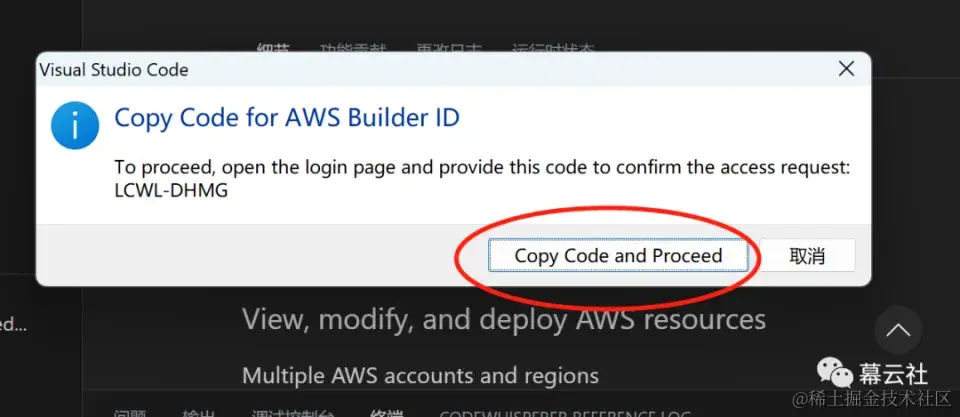Click the Multiple AWS accounts and regions text

click(420, 376)
